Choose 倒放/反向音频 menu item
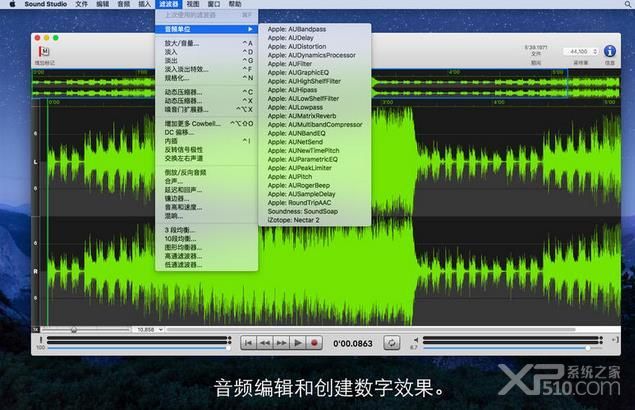 point(207,172)
